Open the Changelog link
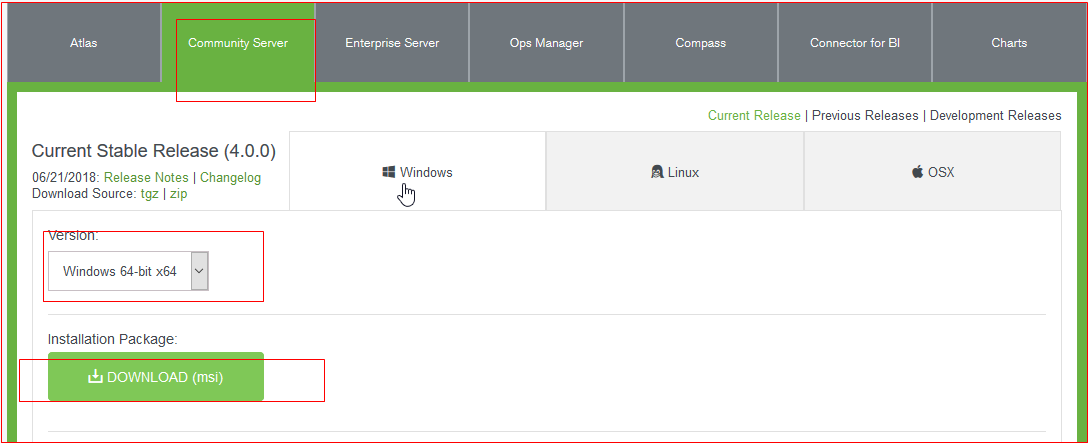Viewport: 1088px width, 443px height. click(230, 178)
